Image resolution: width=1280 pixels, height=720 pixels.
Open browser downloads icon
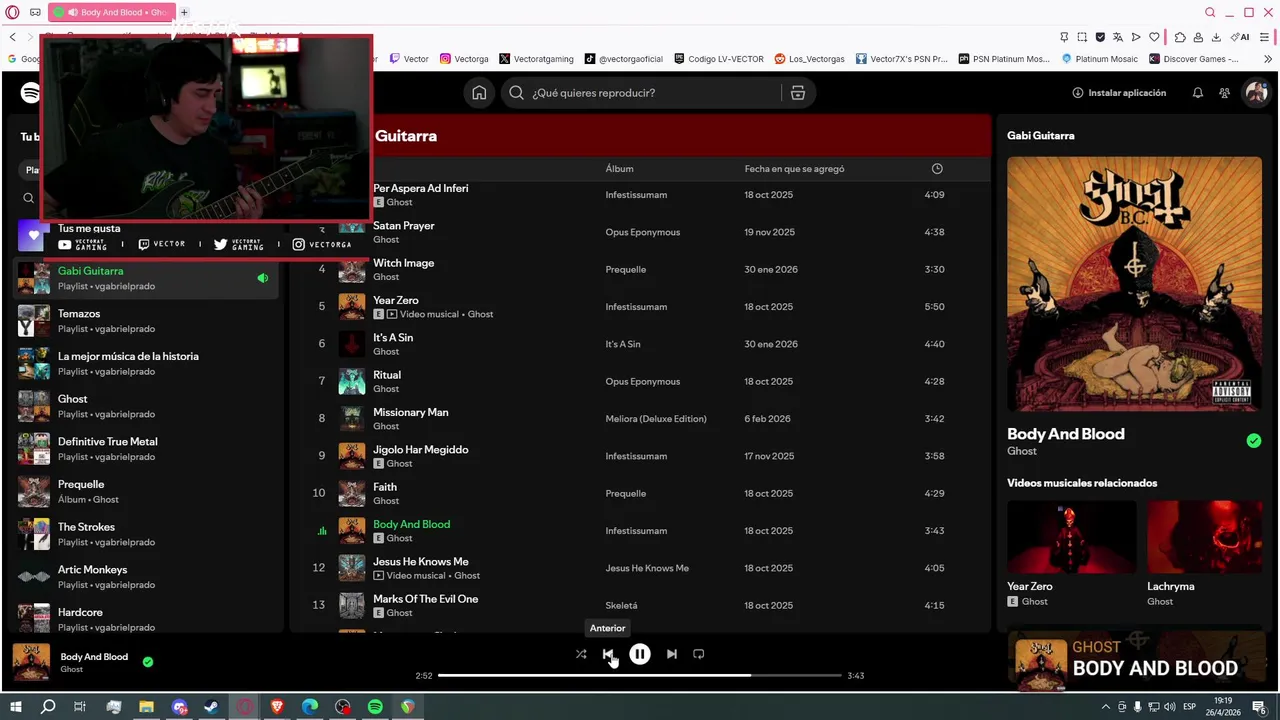(1216, 37)
